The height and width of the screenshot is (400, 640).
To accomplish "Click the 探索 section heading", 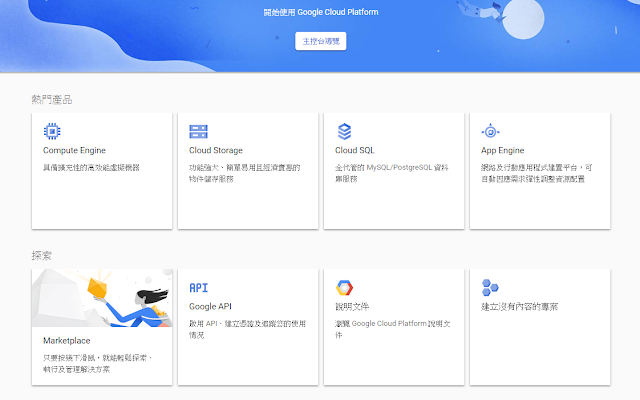I will pos(41,256).
